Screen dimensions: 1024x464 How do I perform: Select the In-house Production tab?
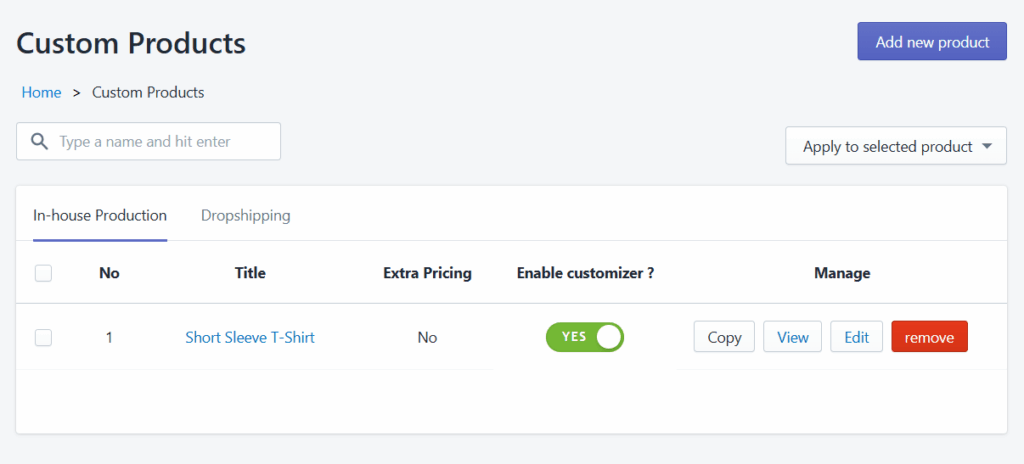[100, 215]
